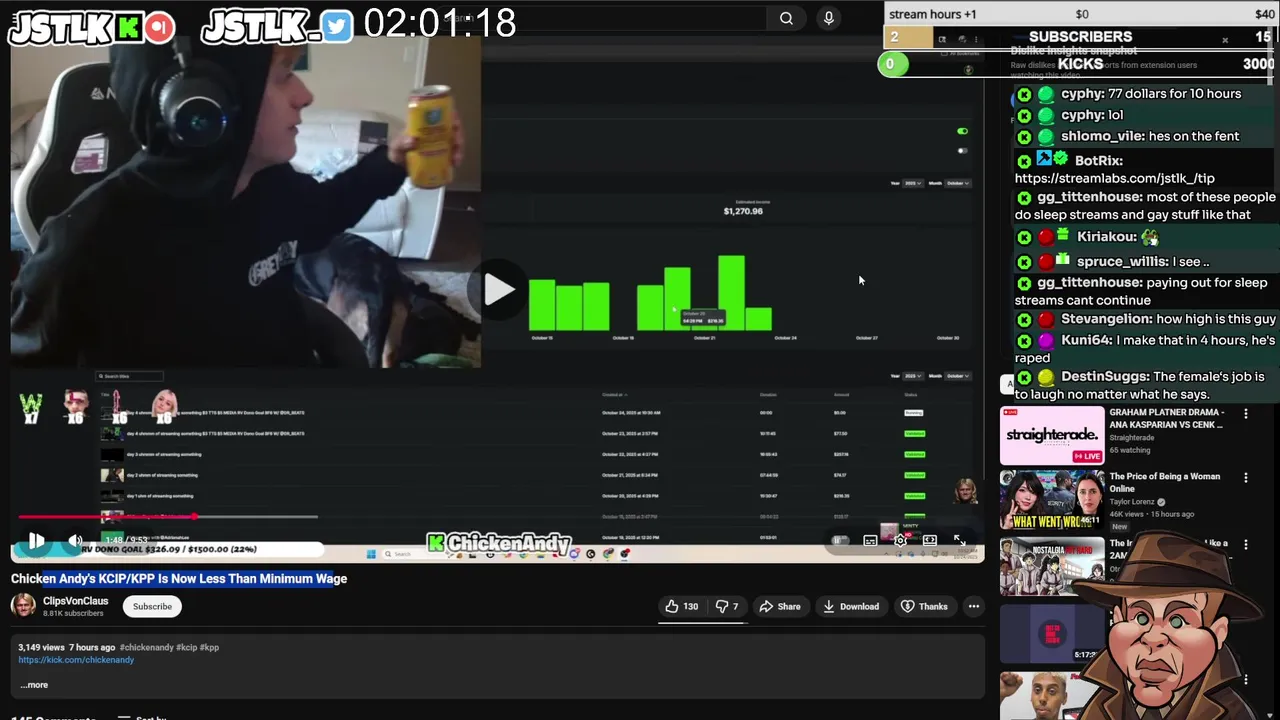Click the stream table search field
The width and height of the screenshot is (1280, 720).
click(130, 376)
